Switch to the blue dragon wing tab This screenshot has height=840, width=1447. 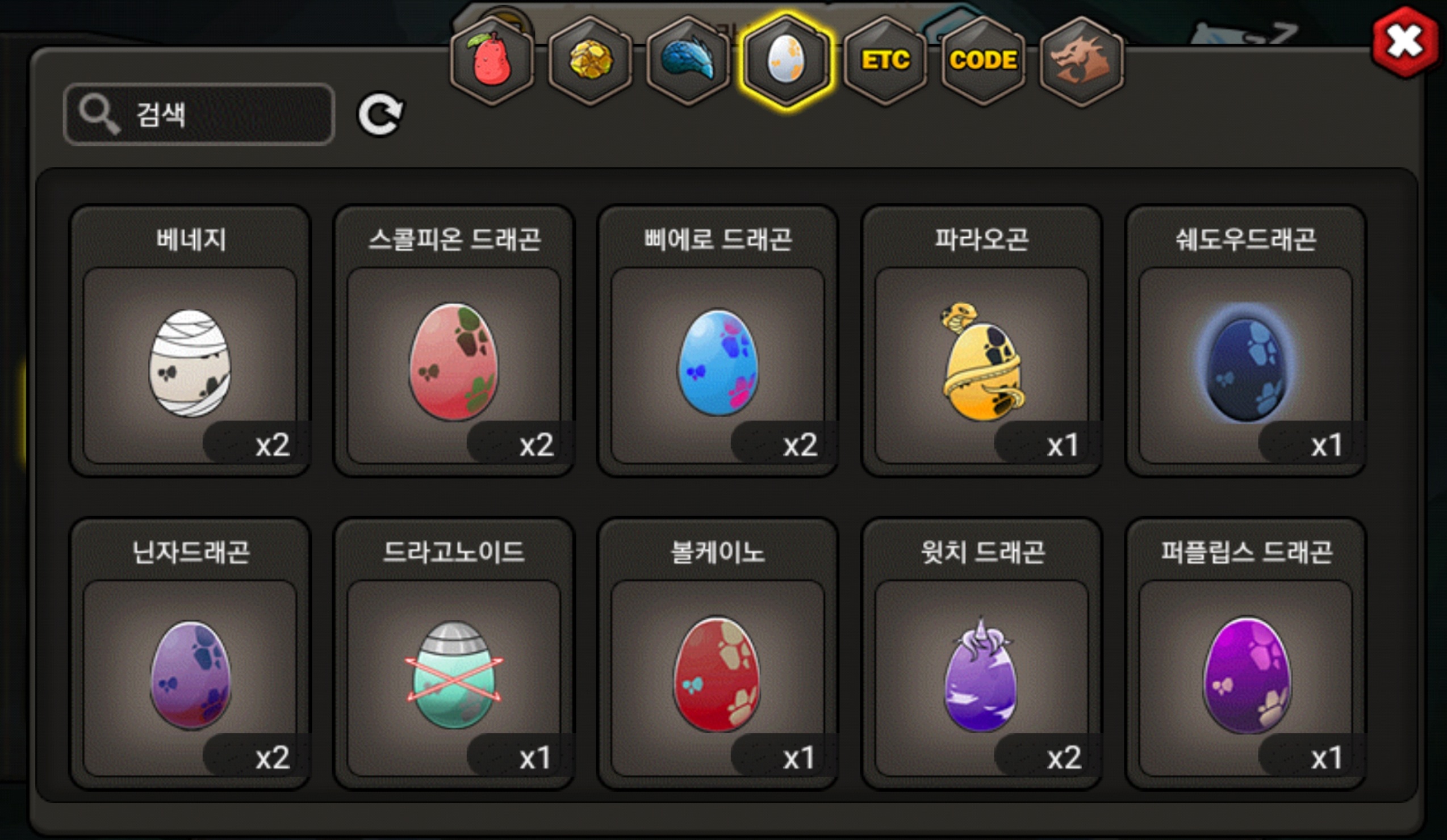point(688,60)
